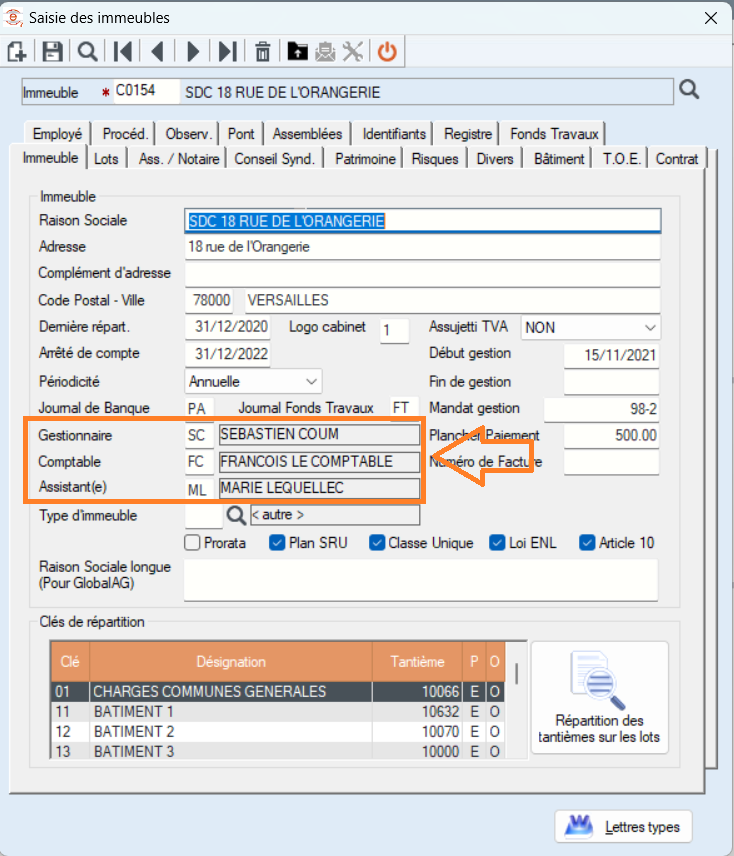Open the Ass. / Notaire tab
Screen dimensions: 734x856
(x=179, y=159)
